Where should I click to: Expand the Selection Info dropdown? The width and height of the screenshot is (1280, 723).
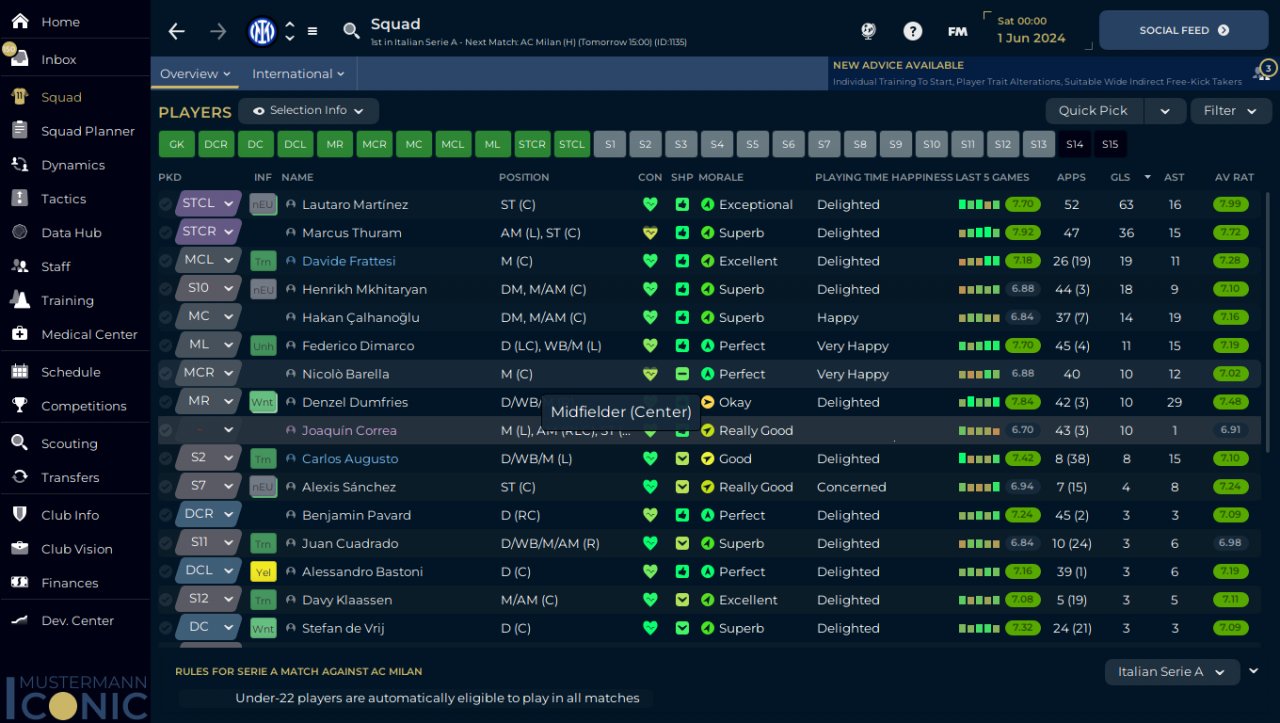coord(308,110)
